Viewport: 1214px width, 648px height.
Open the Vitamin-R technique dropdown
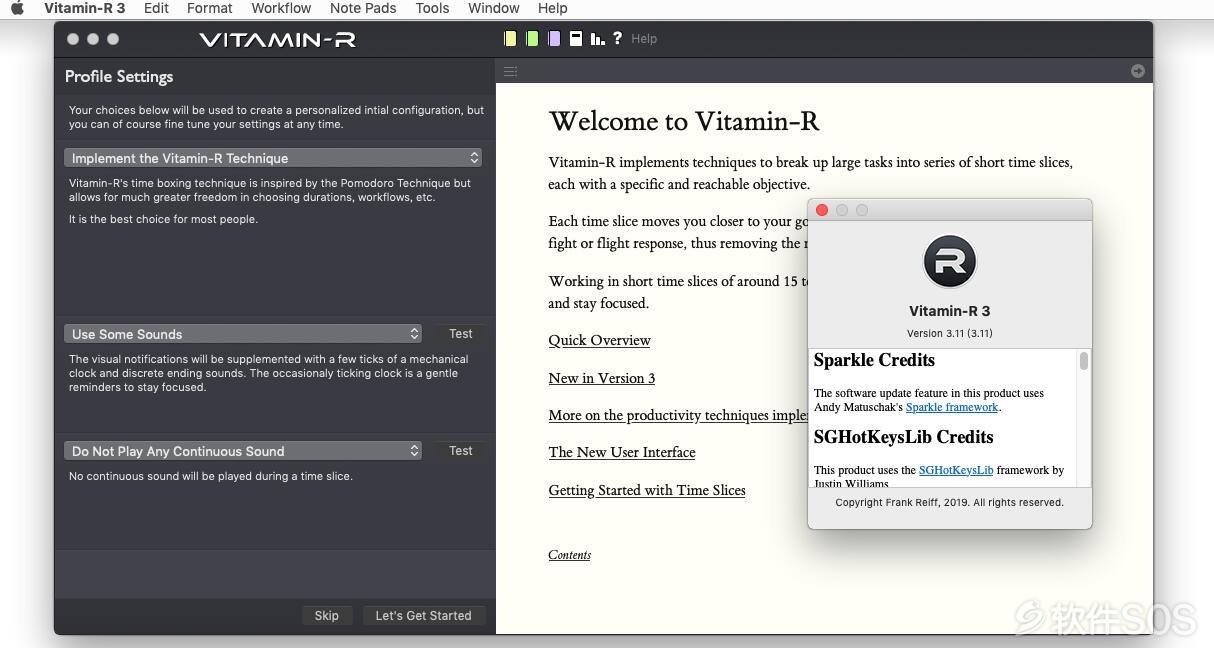click(x=273, y=158)
